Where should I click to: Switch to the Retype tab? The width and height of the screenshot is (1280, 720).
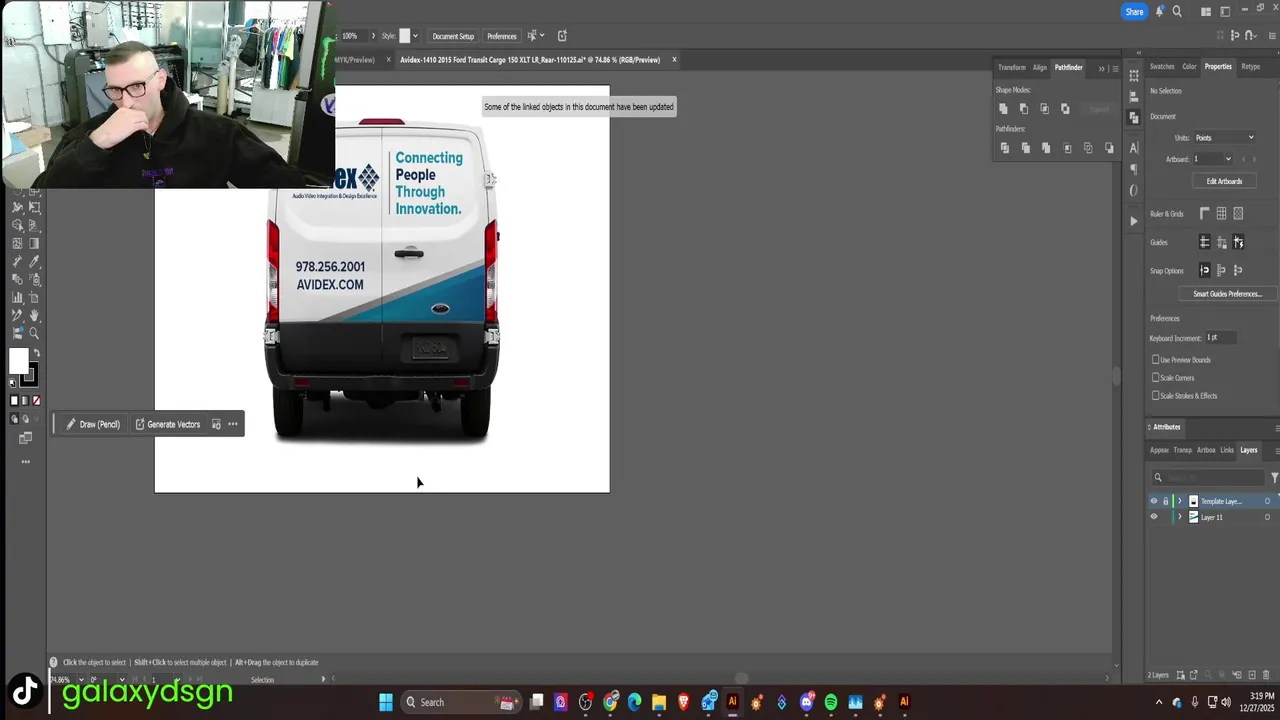1251,67
